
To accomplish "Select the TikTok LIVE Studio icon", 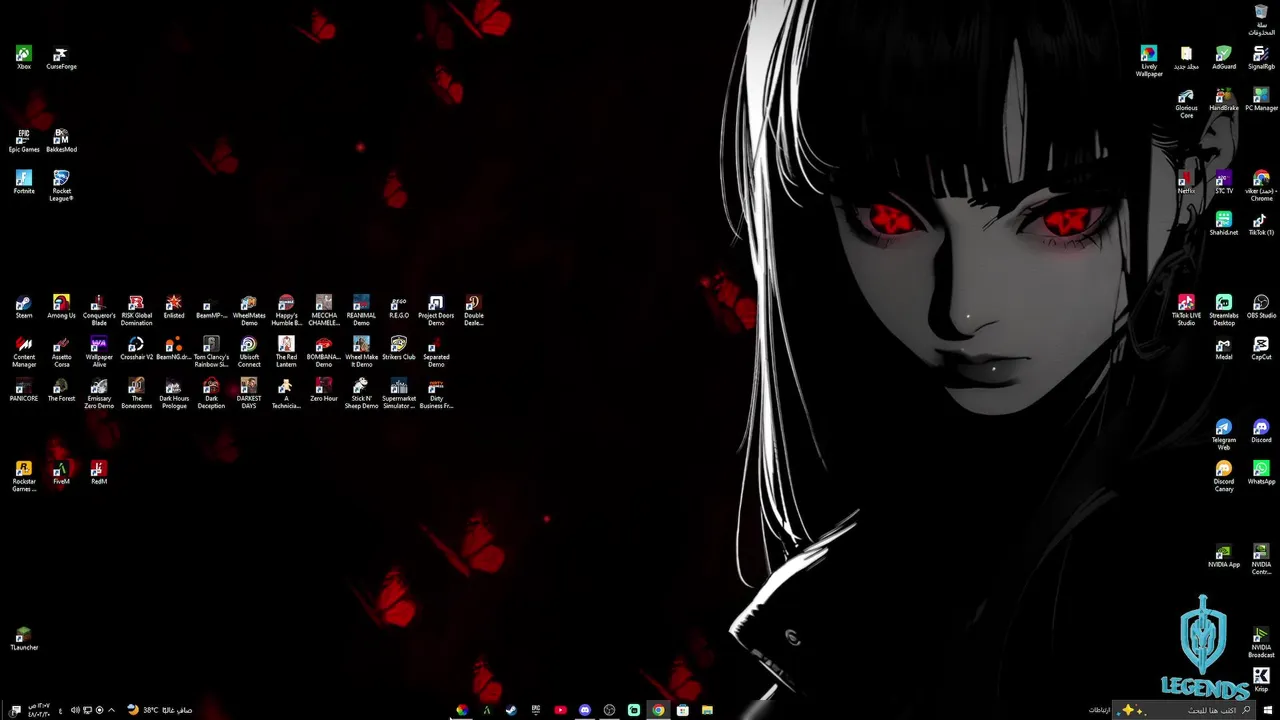I will (1186, 311).
